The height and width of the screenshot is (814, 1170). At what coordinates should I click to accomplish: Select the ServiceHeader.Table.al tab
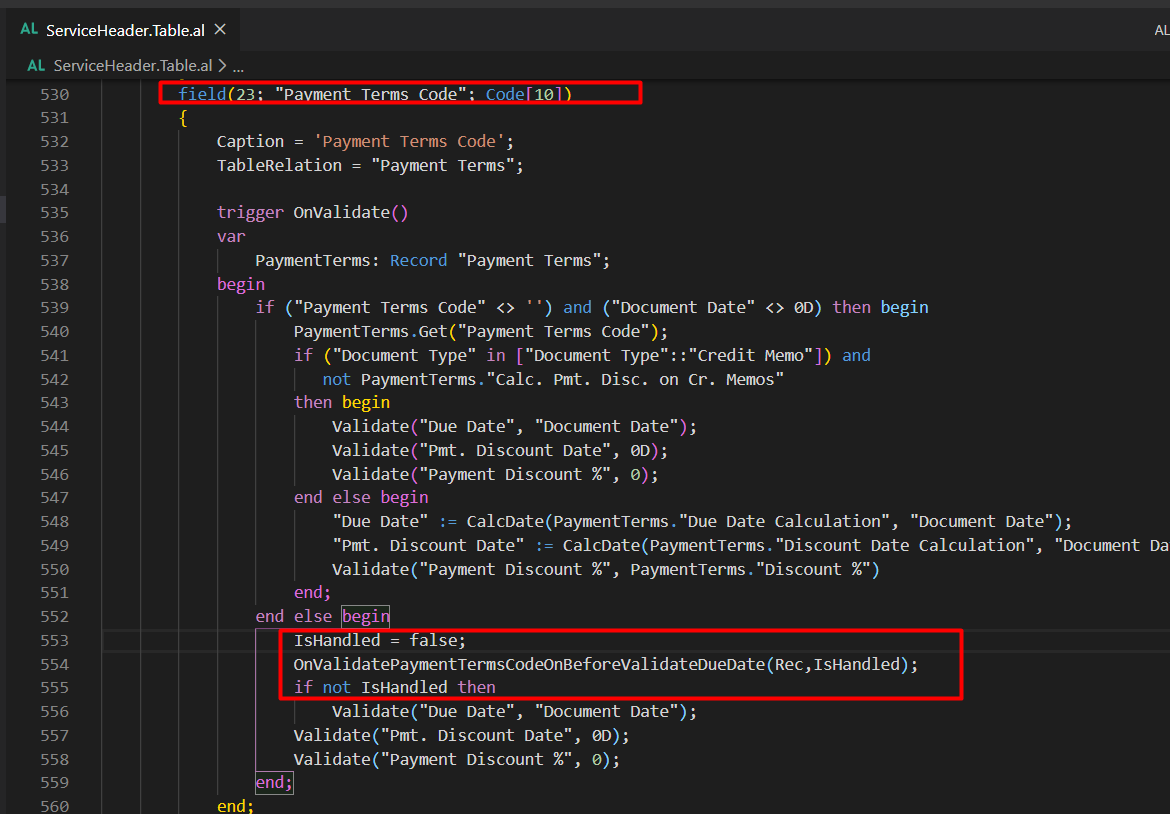(x=124, y=30)
